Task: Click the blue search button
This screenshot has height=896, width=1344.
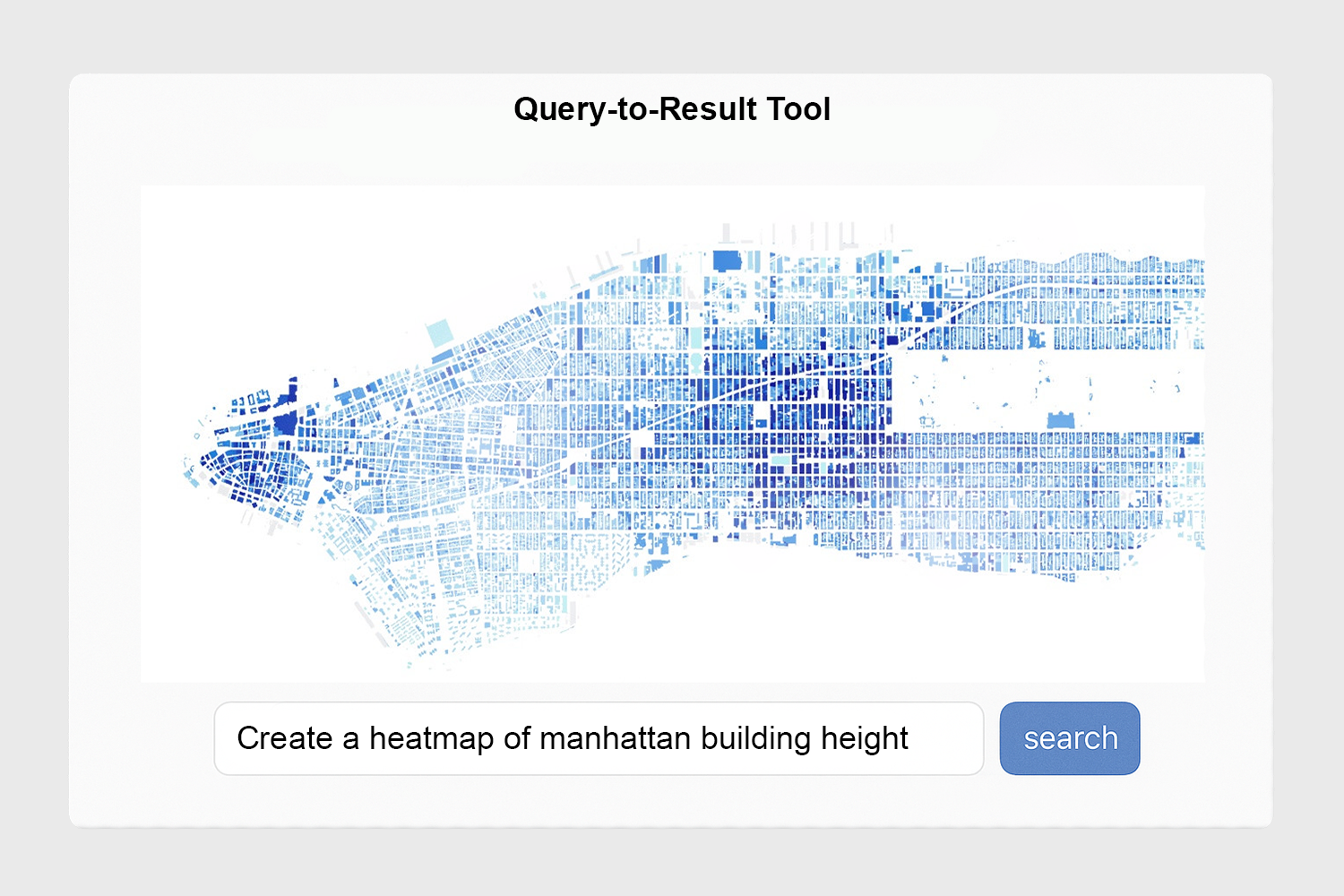Action: tap(1069, 738)
